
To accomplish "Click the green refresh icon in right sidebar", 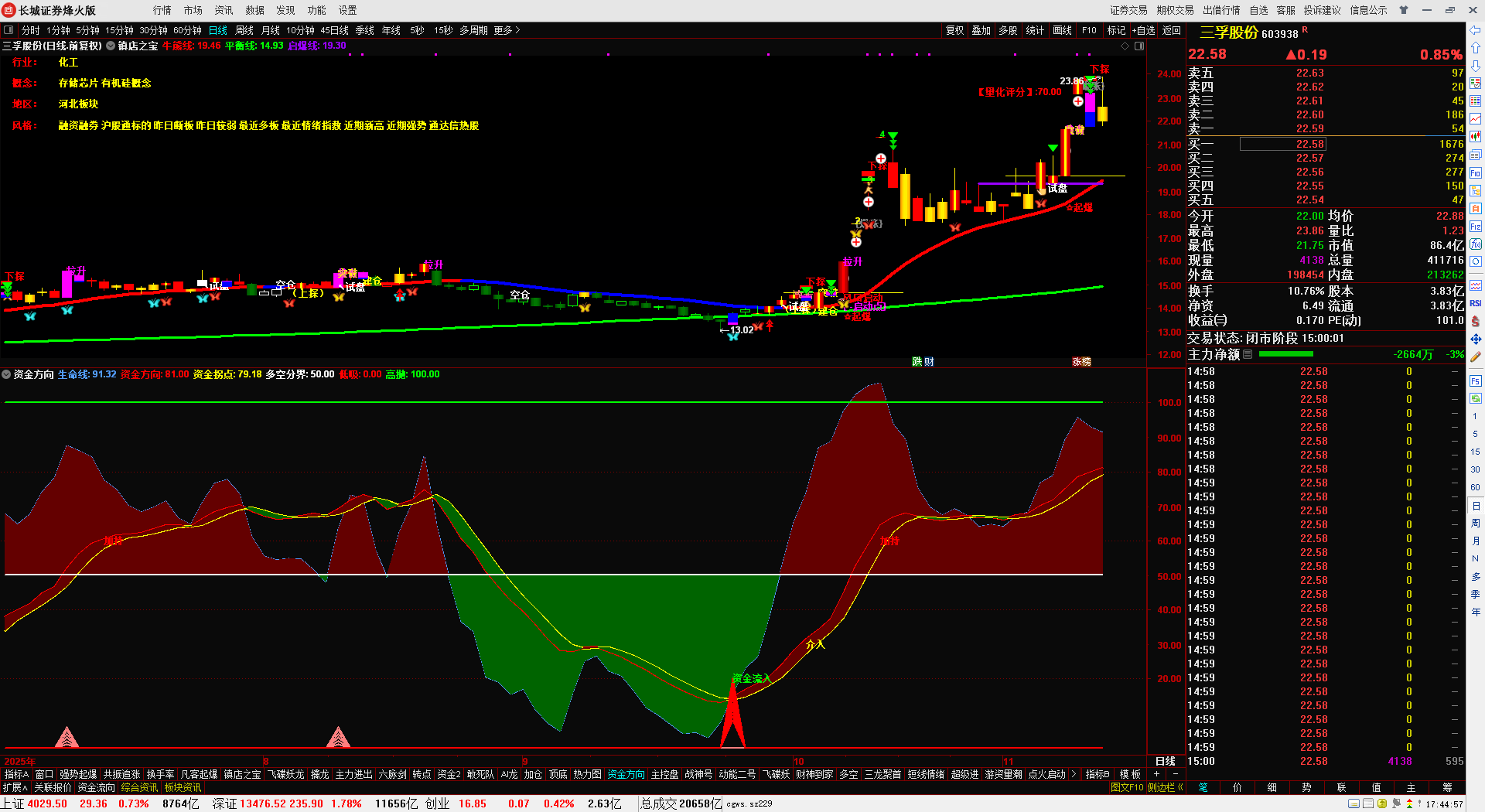I will 1476,398.
